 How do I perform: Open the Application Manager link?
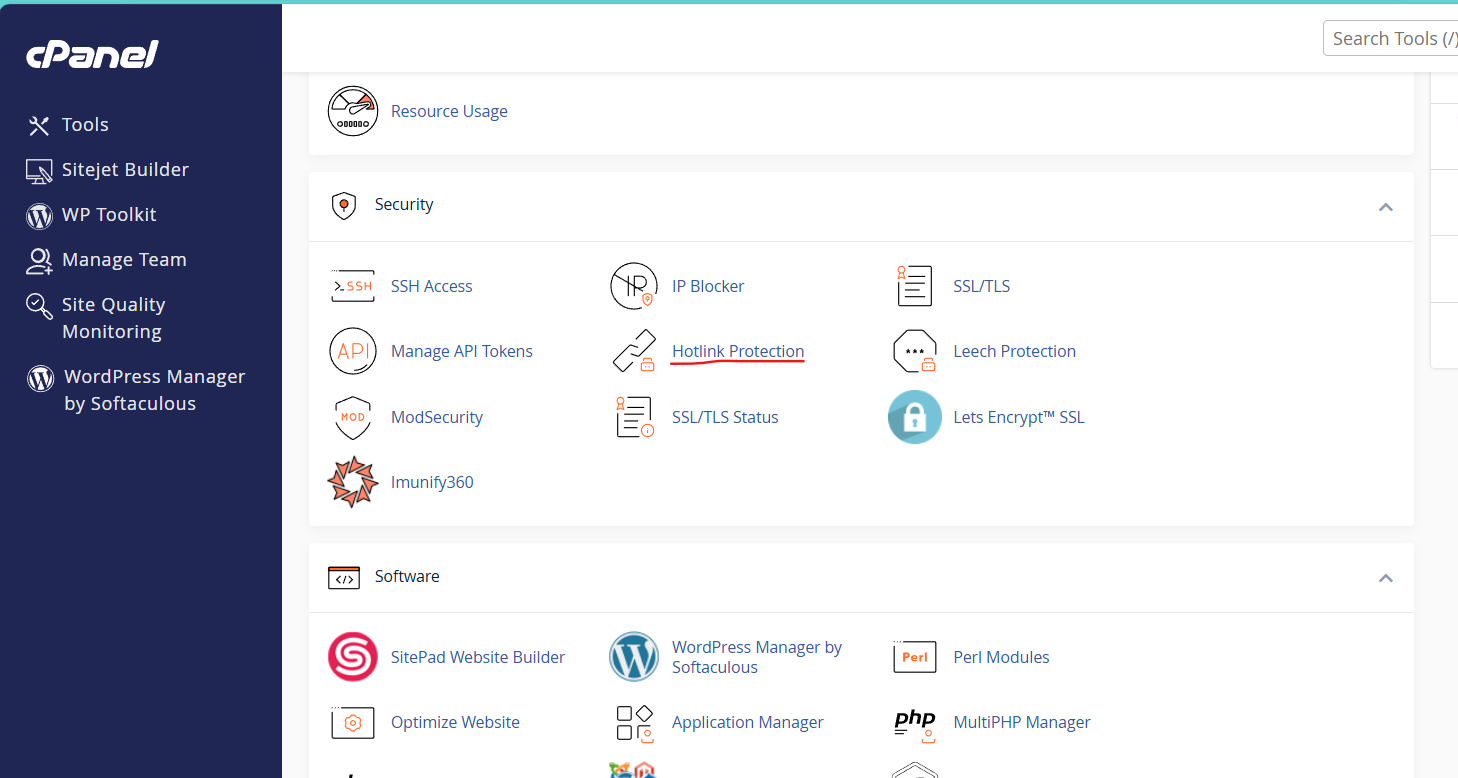(x=748, y=722)
